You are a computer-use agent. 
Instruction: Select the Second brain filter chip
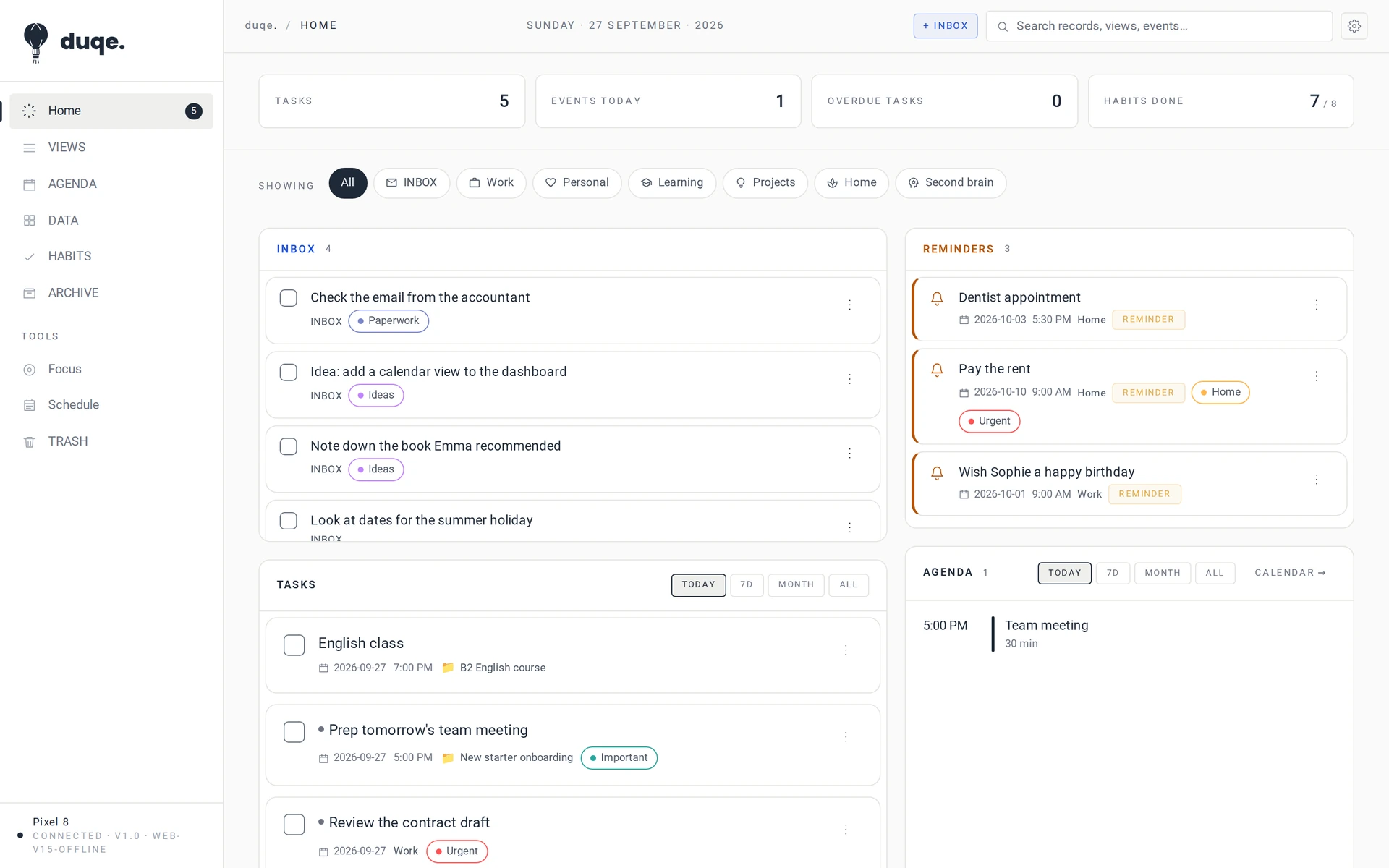pos(951,183)
